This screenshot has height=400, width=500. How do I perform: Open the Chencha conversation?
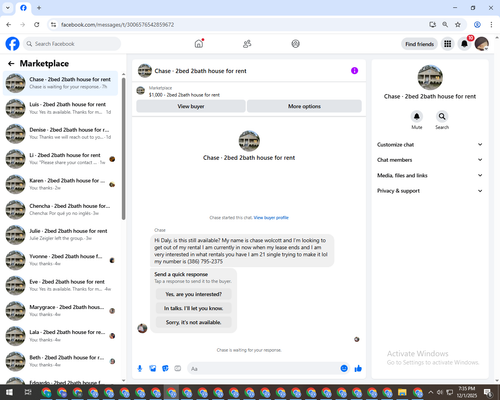point(60,210)
